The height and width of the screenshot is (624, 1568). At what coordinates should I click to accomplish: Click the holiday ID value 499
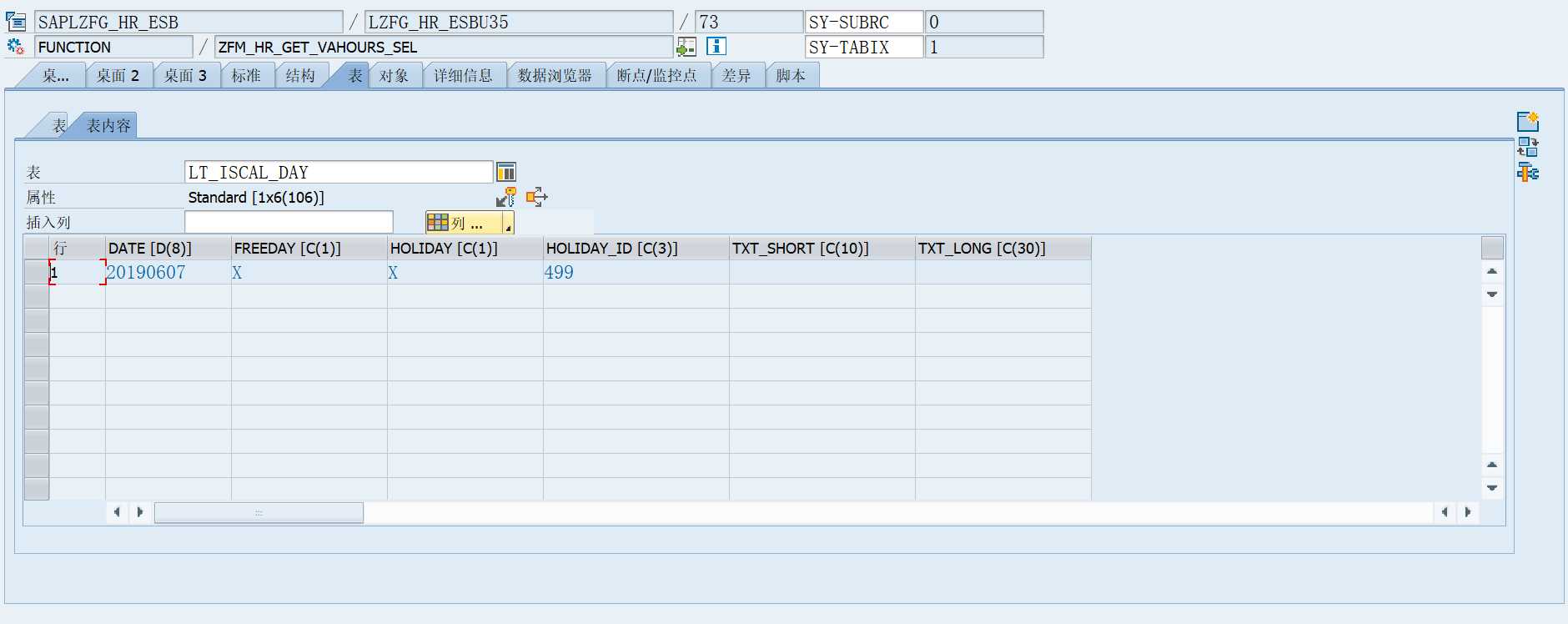point(559,272)
